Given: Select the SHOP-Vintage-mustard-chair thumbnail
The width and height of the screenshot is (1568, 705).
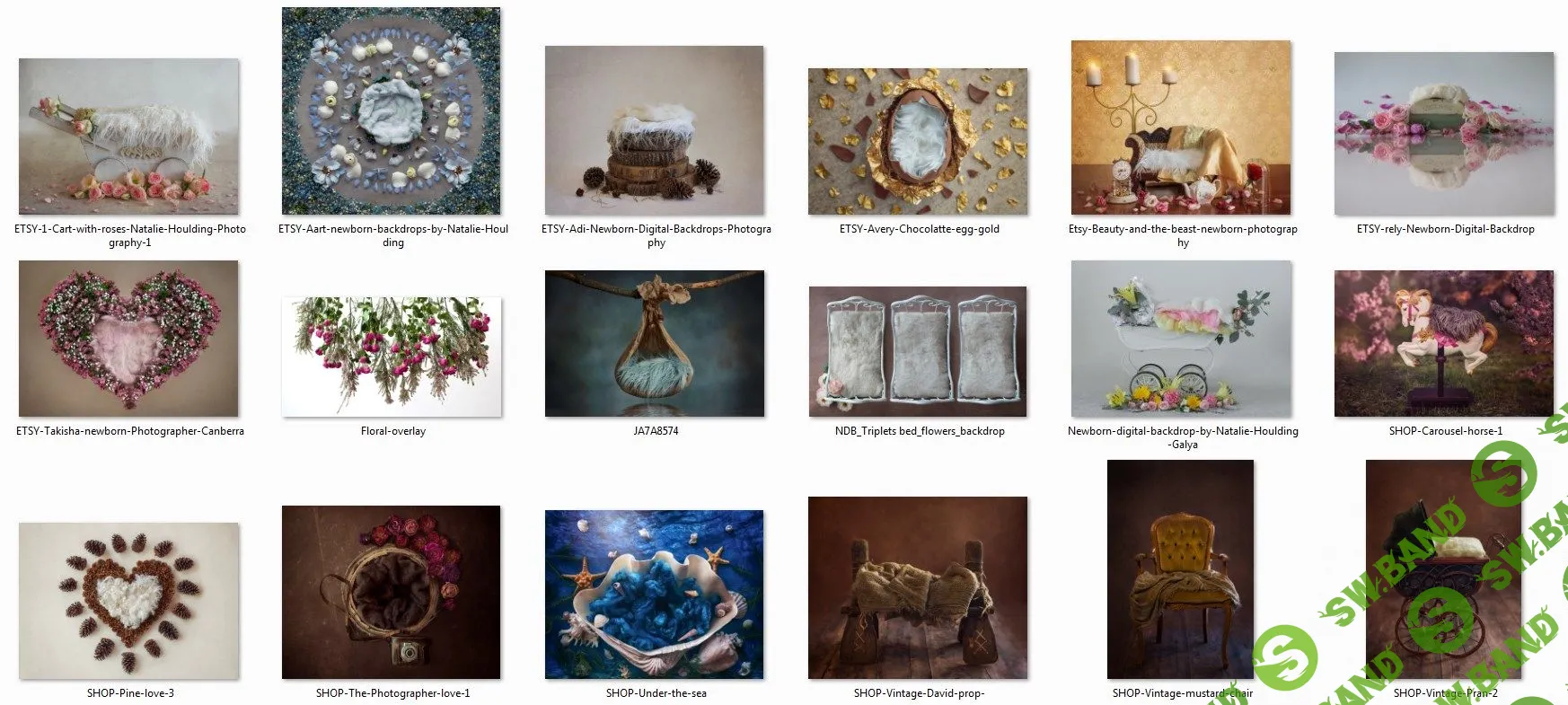Looking at the screenshot, I should [x=1180, y=569].
